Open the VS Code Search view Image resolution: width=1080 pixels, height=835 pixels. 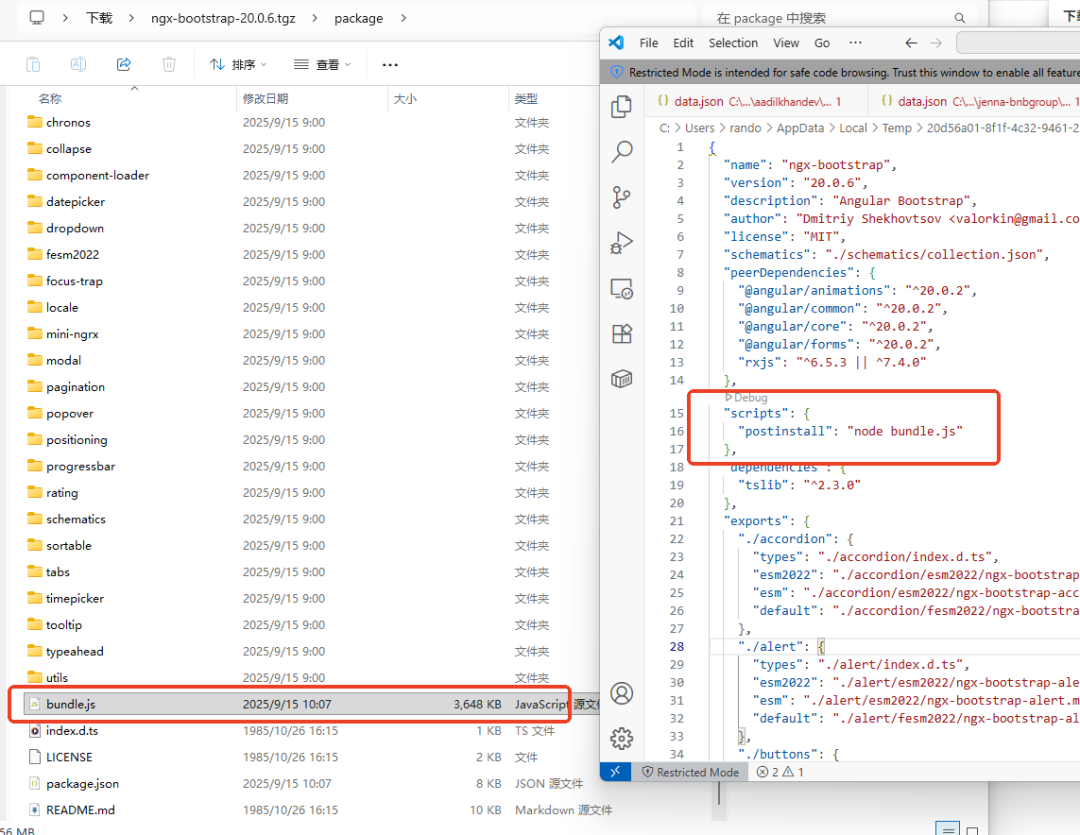point(621,152)
